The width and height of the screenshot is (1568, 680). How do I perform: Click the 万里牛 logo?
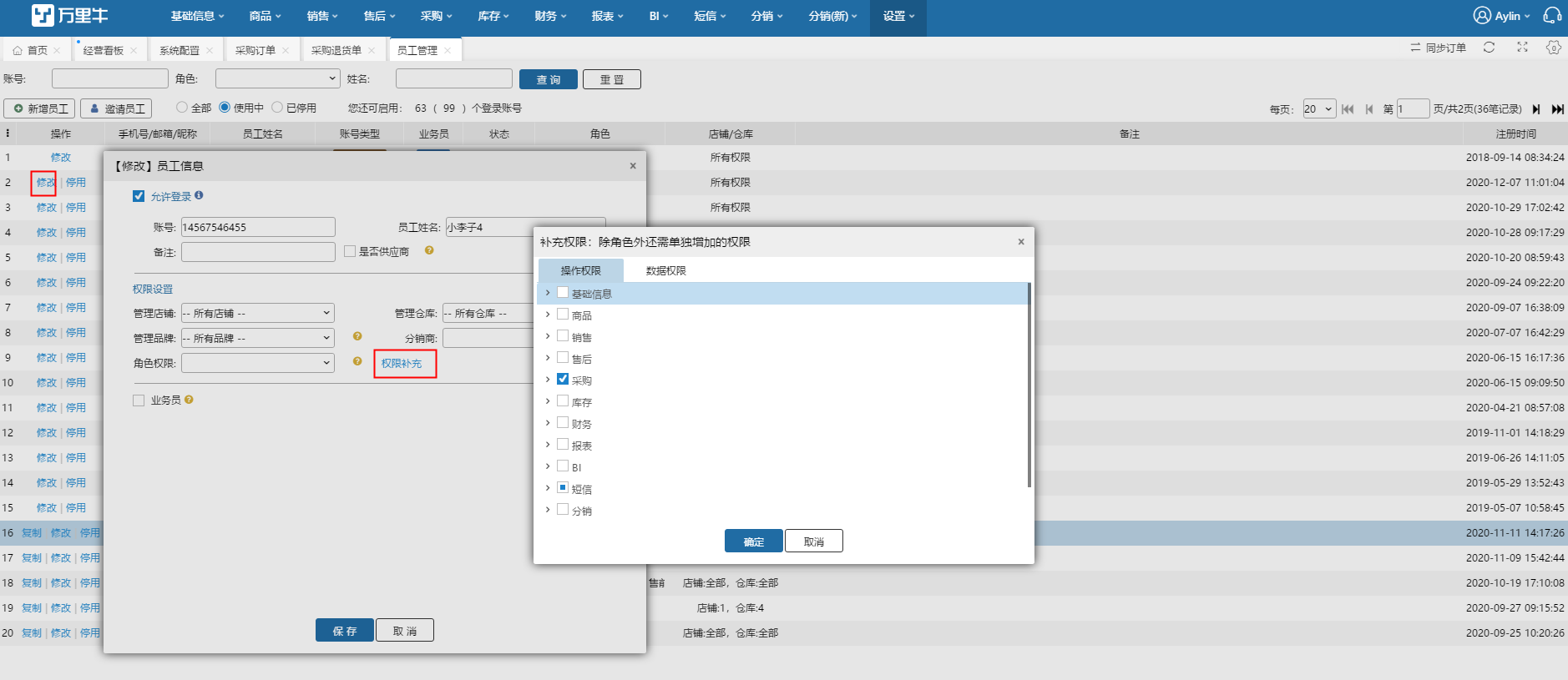tap(70, 16)
